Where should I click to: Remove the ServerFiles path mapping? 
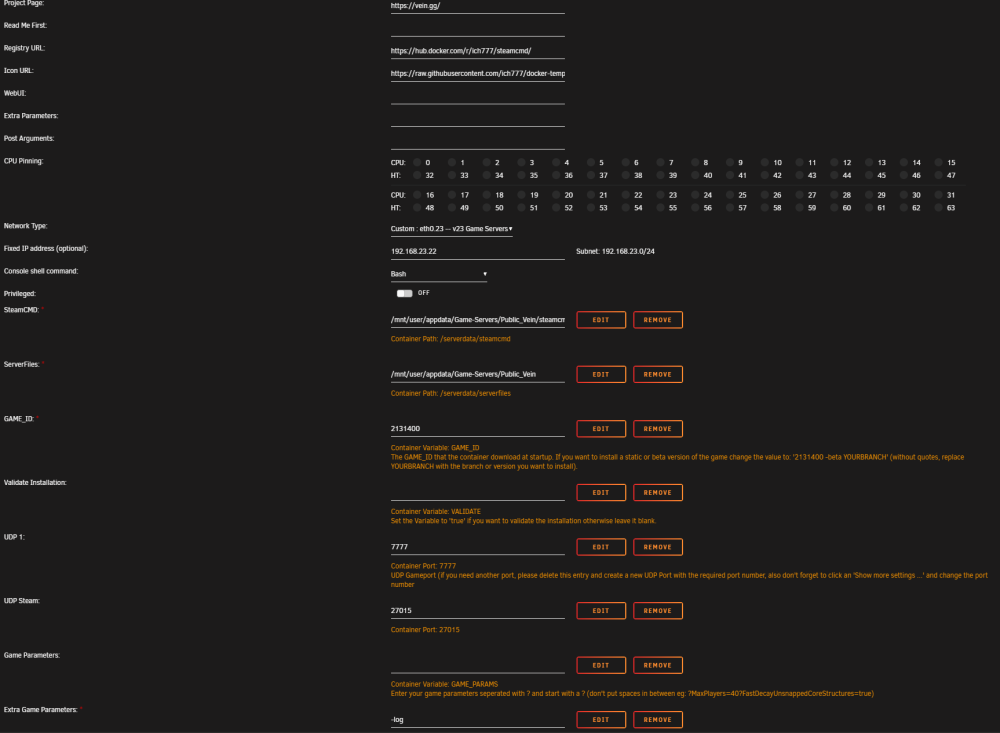[658, 374]
